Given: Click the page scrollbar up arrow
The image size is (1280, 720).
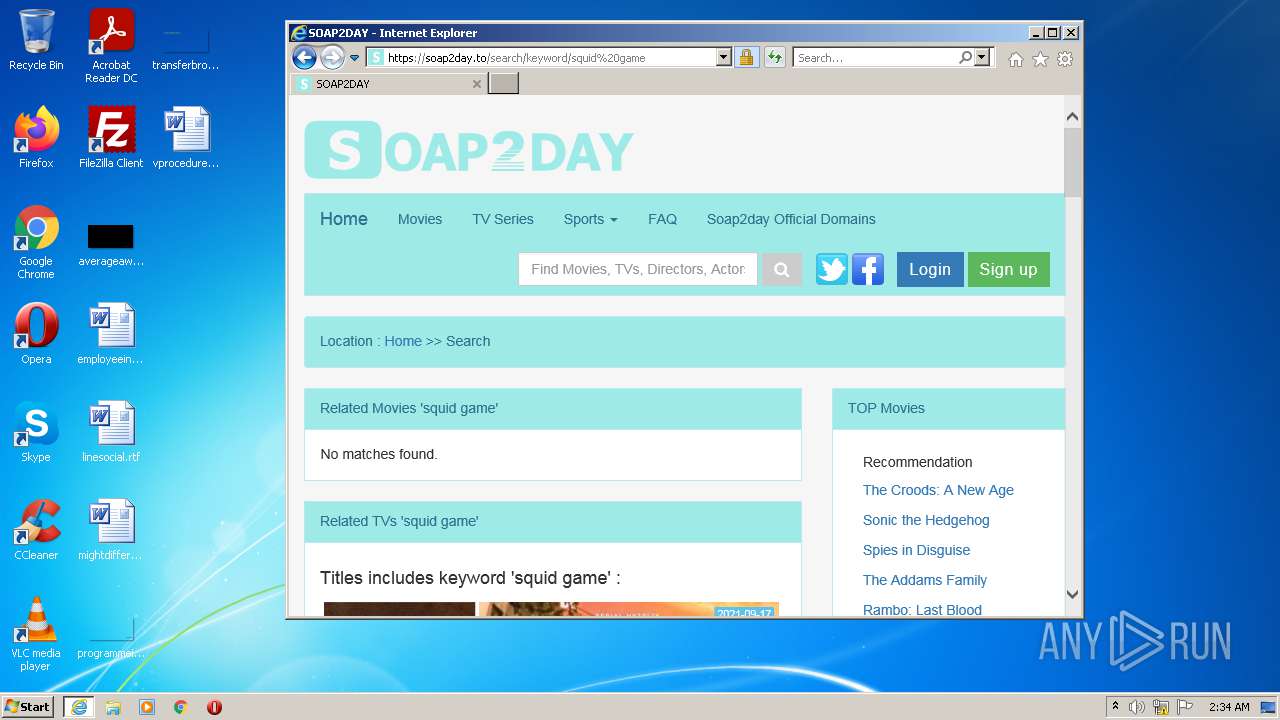Looking at the screenshot, I should (x=1072, y=117).
